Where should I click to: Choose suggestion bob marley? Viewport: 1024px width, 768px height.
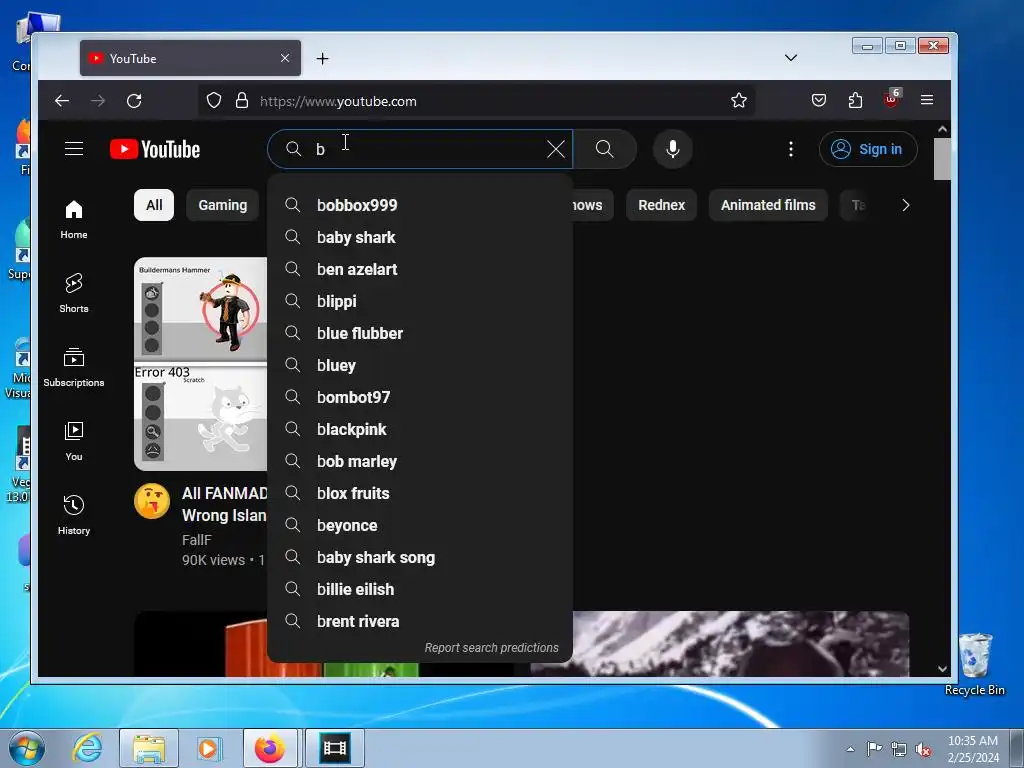click(x=420, y=461)
